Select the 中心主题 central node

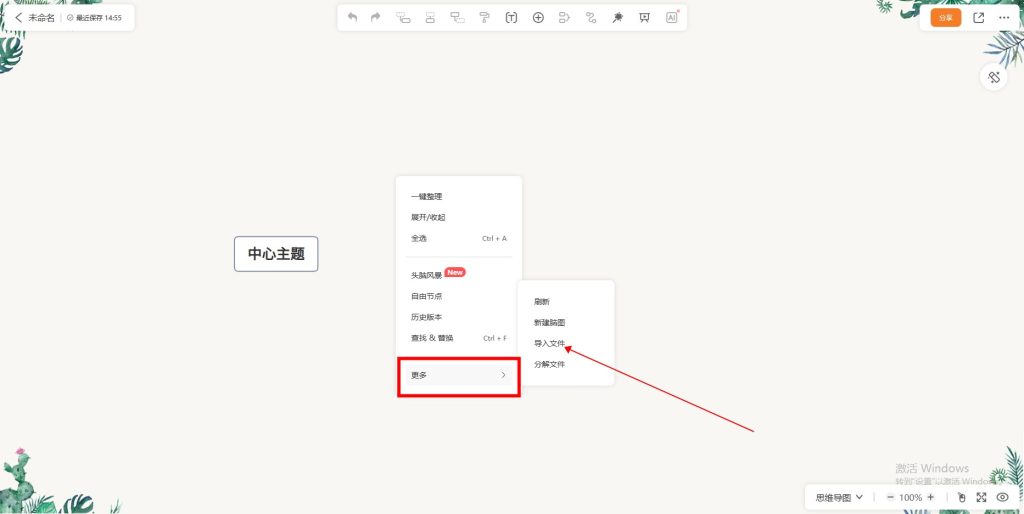coord(276,254)
